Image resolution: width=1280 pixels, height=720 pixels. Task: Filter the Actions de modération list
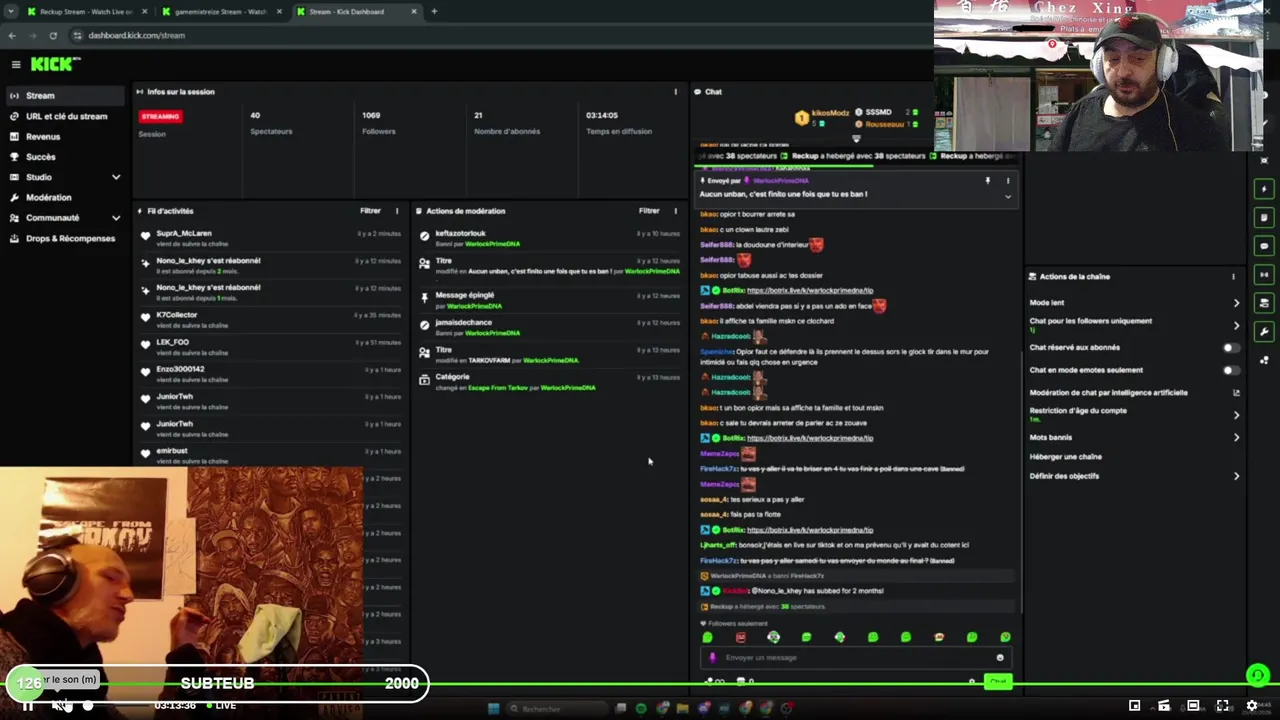click(649, 211)
